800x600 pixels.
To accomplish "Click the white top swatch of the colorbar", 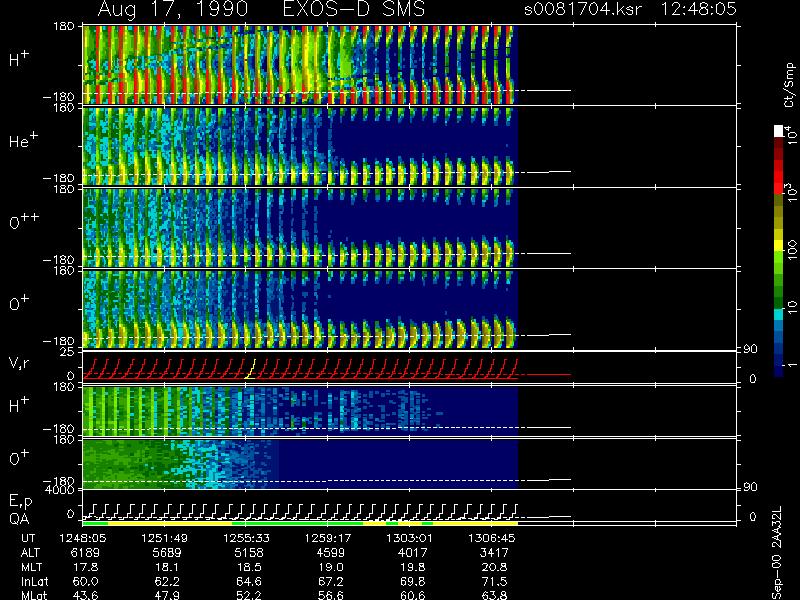I will (778, 131).
